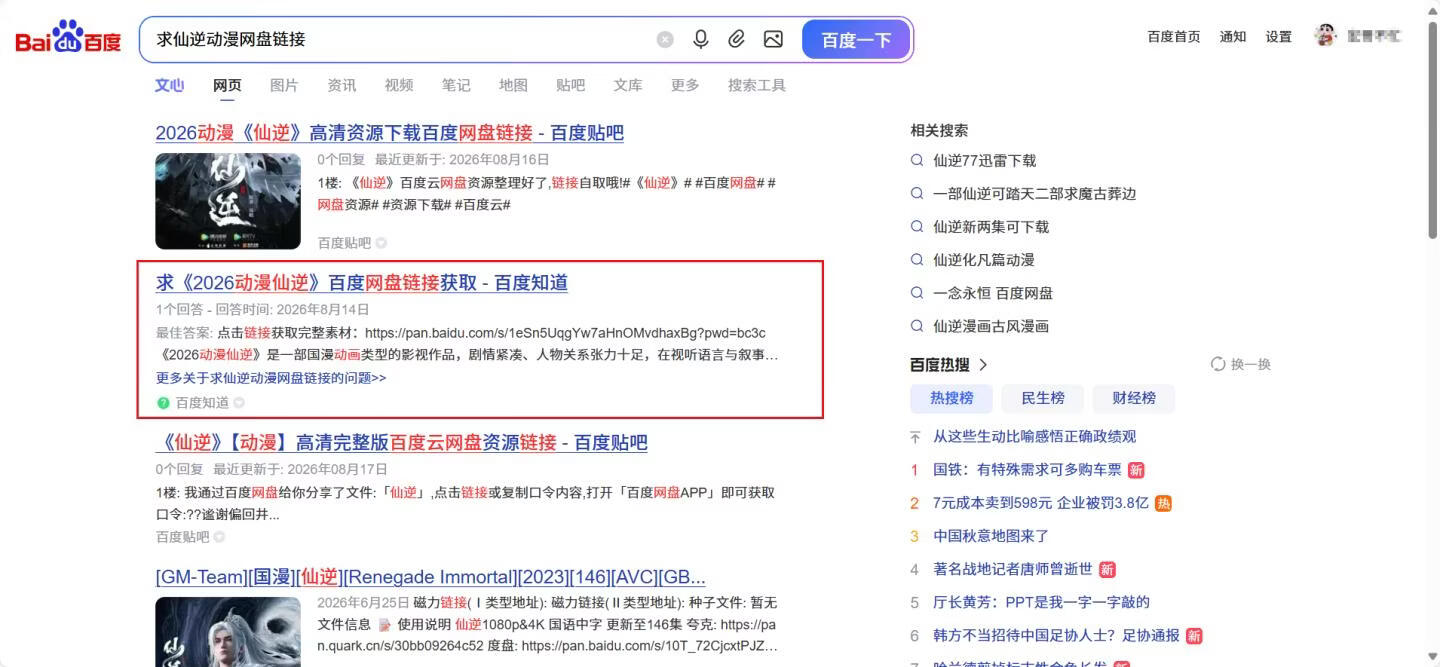Attach a file with paperclip icon
This screenshot has width=1440, height=667.
coord(737,39)
